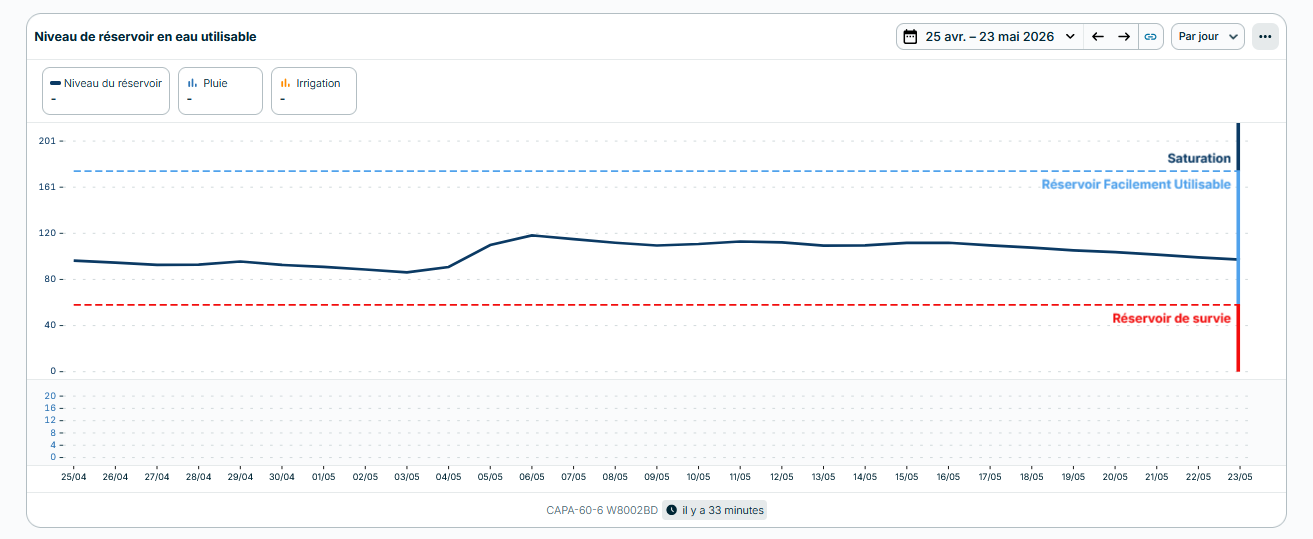Click the clock icon near last update
The width and height of the screenshot is (1313, 539).
(671, 510)
